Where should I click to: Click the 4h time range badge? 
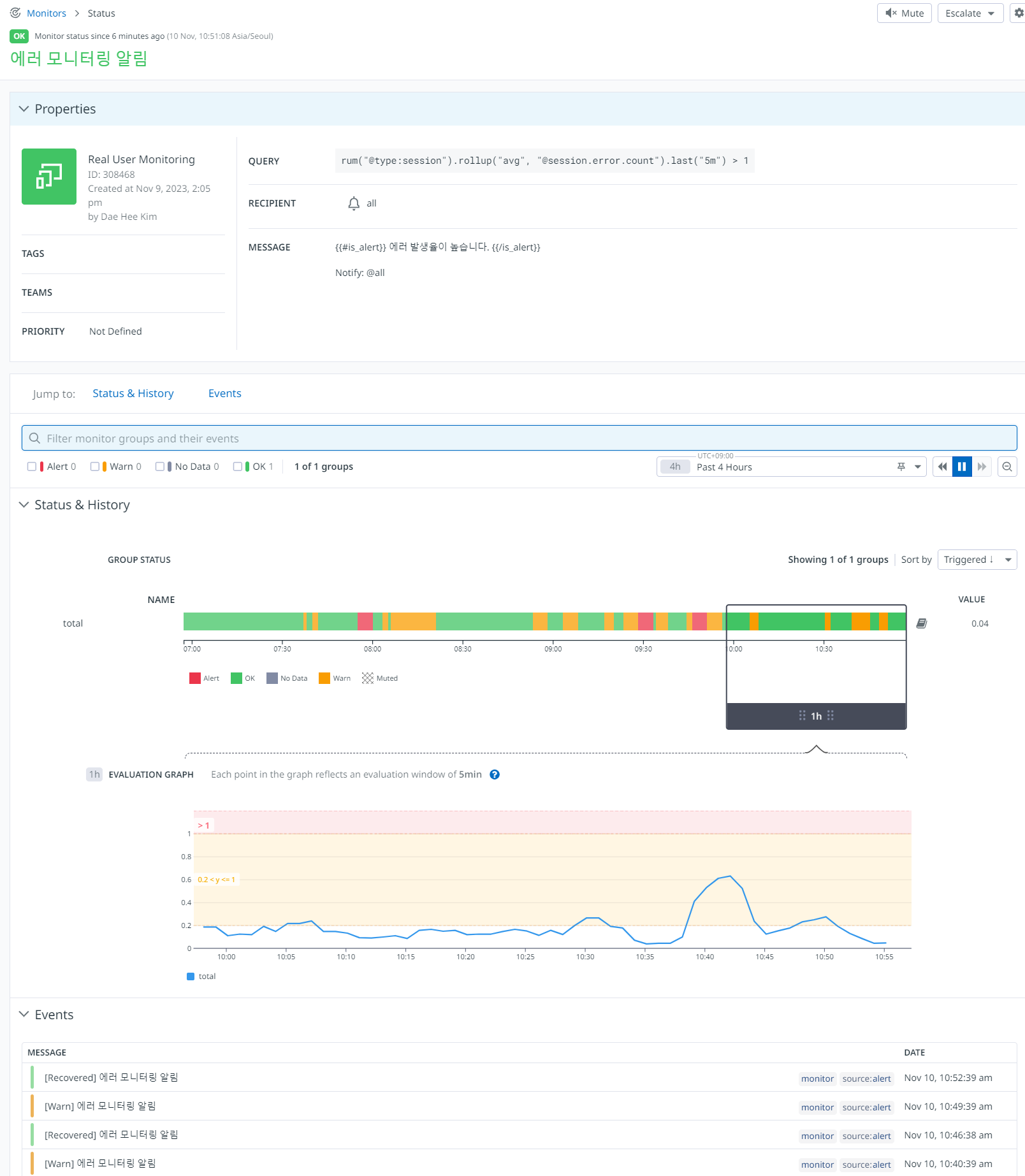pos(675,467)
